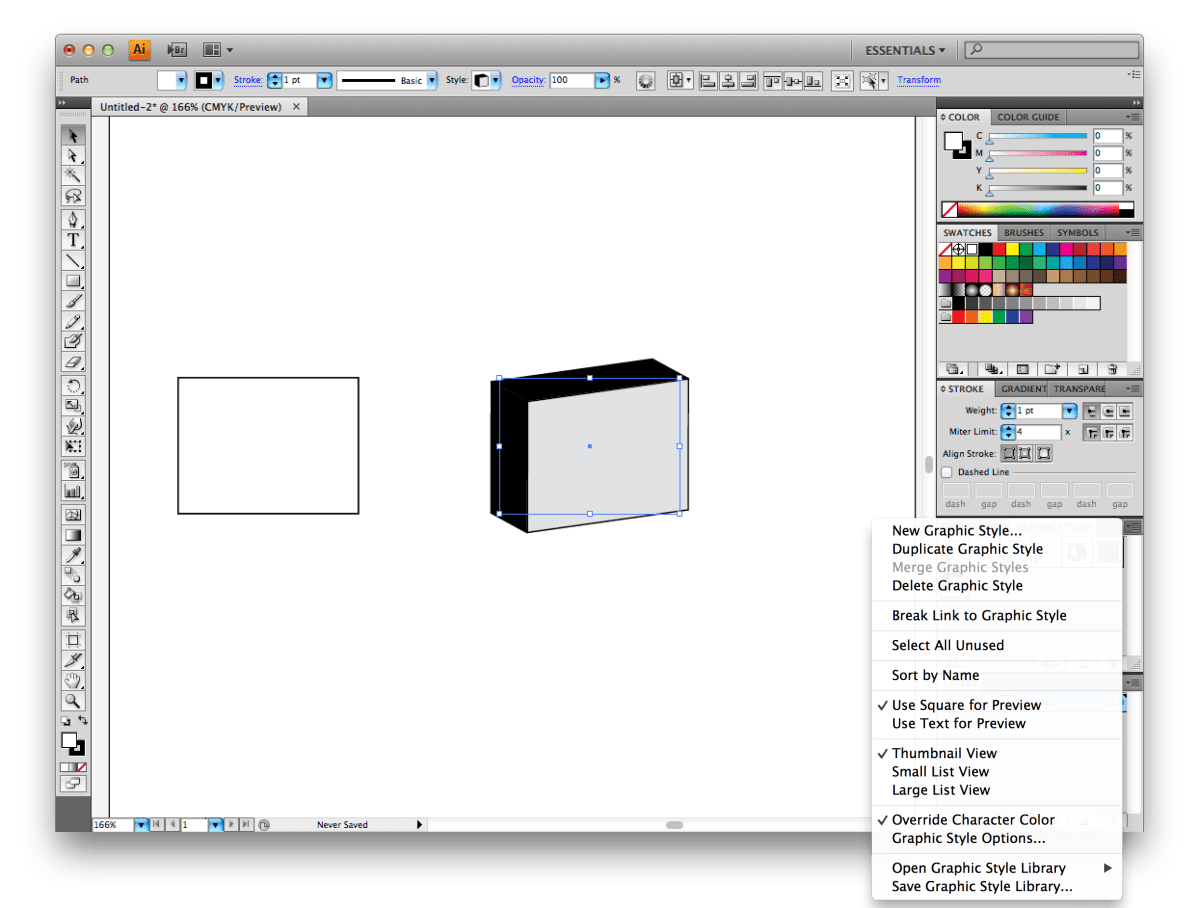The height and width of the screenshot is (908, 1199).
Task: Select the Artboard tool
Action: tap(73, 640)
